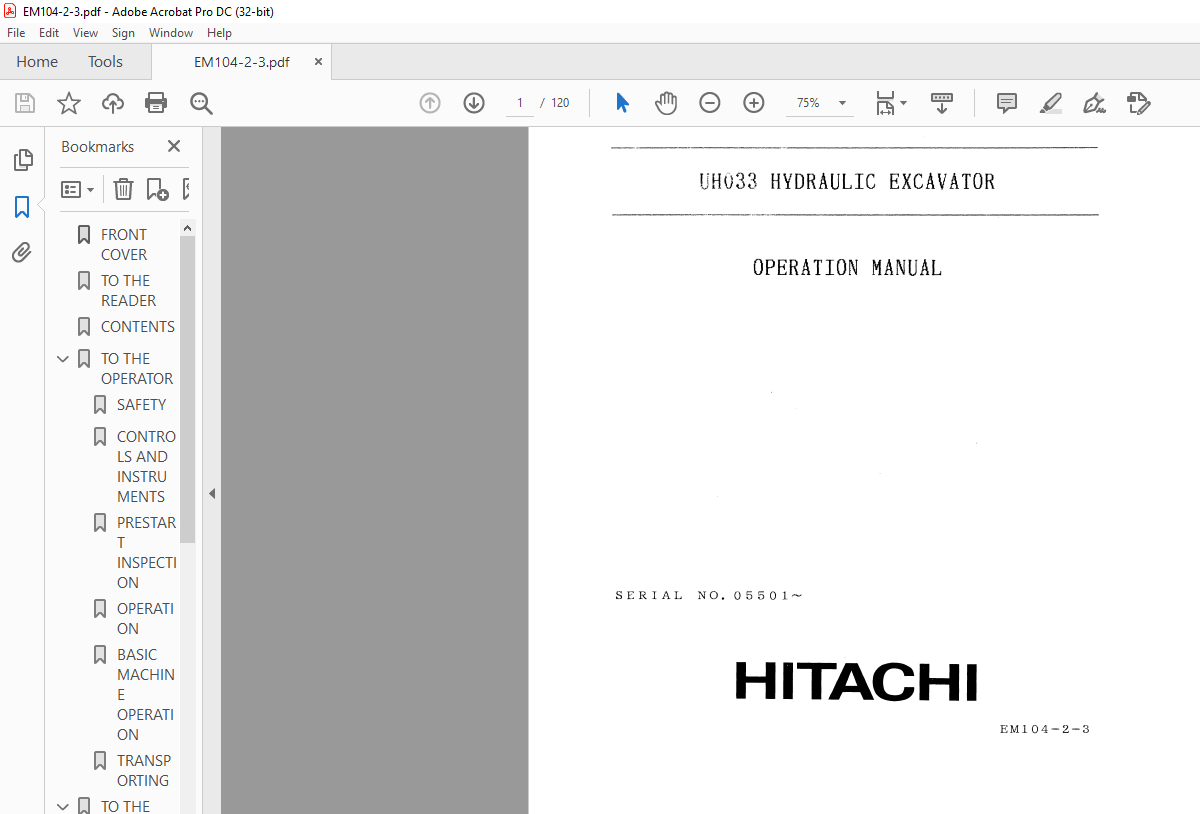Open the SAFETY bookmark
This screenshot has height=814, width=1200.
[x=141, y=404]
